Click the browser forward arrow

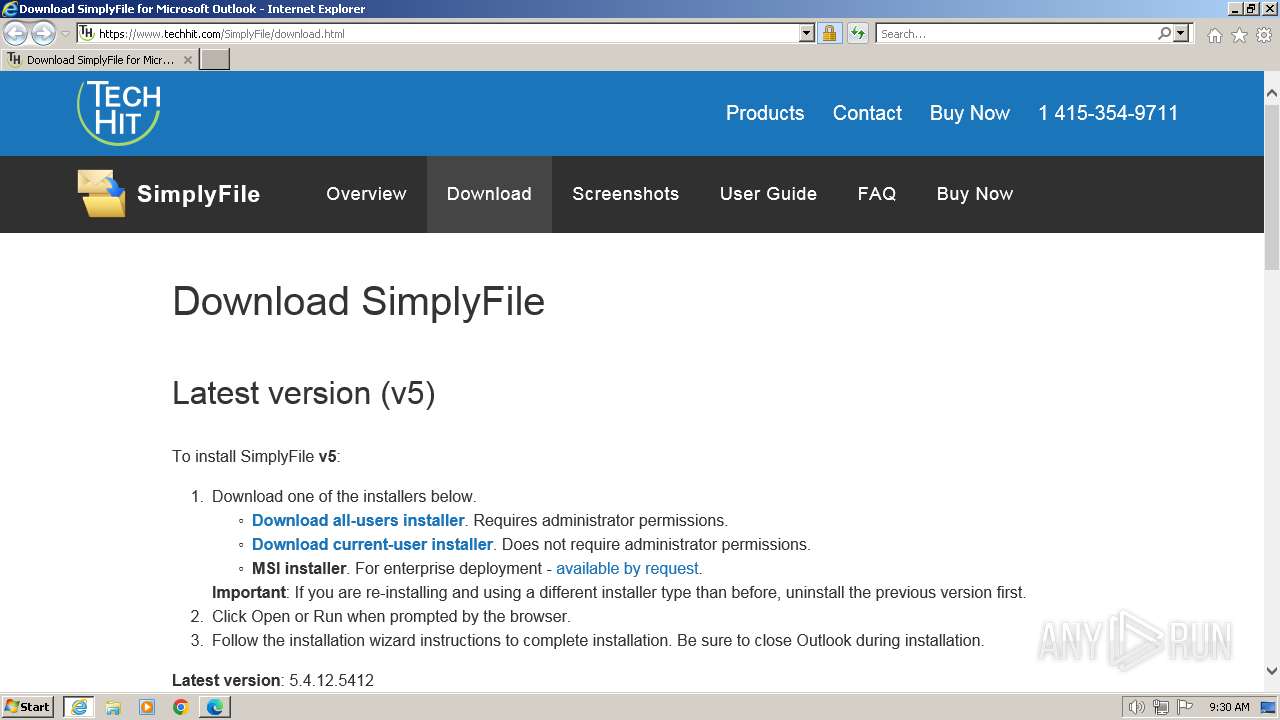43,33
